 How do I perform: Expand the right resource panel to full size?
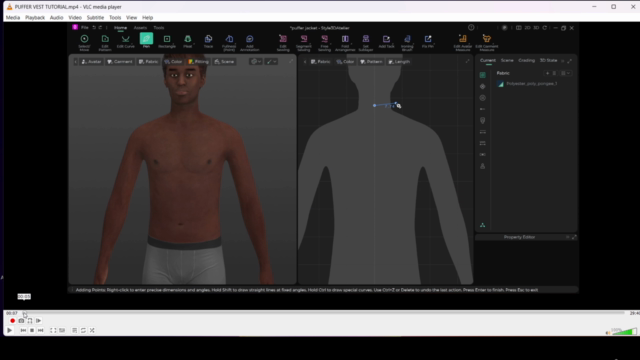point(569,61)
